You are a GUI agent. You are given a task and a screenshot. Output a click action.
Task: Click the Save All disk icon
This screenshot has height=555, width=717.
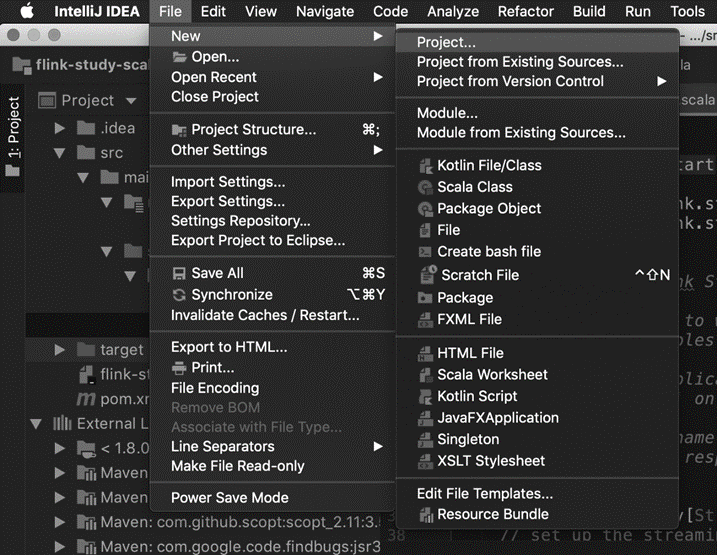[x=179, y=273]
